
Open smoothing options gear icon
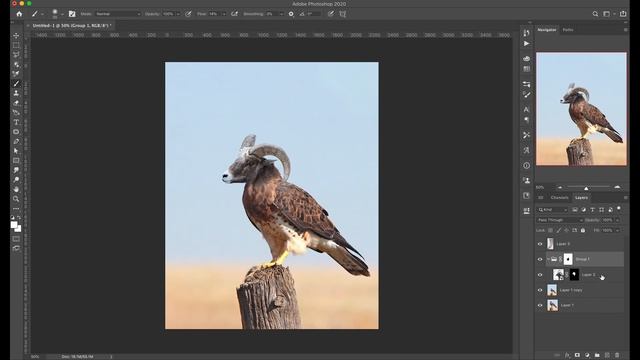pyautogui.click(x=291, y=14)
